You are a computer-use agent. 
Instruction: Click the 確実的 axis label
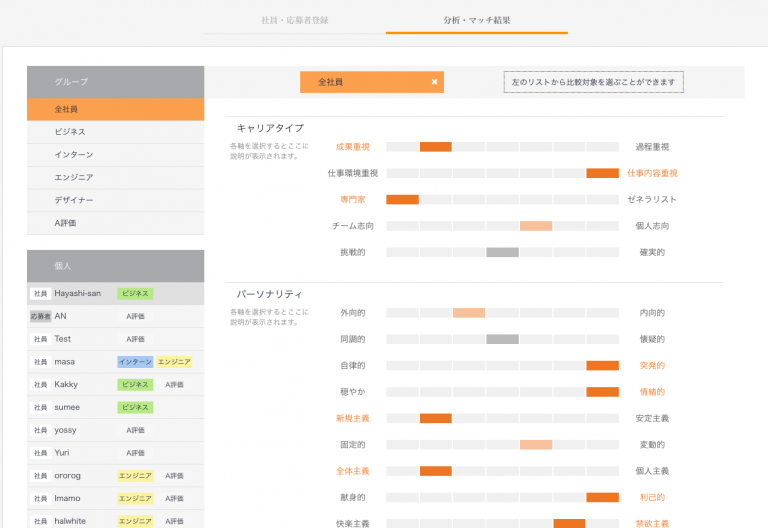(x=652, y=252)
